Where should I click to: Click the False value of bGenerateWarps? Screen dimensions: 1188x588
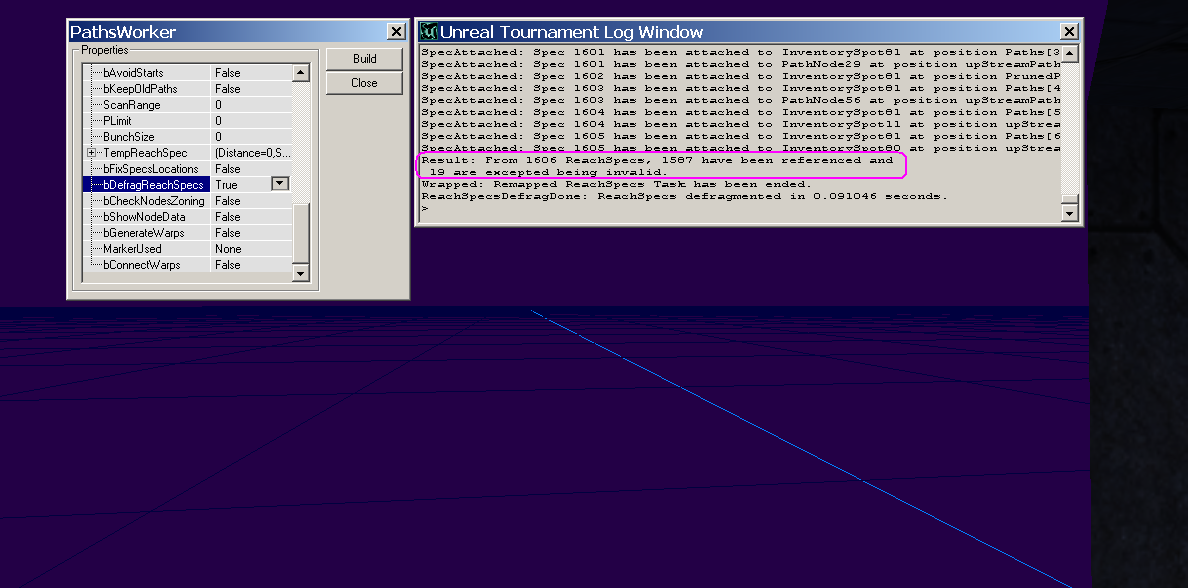pos(227,233)
